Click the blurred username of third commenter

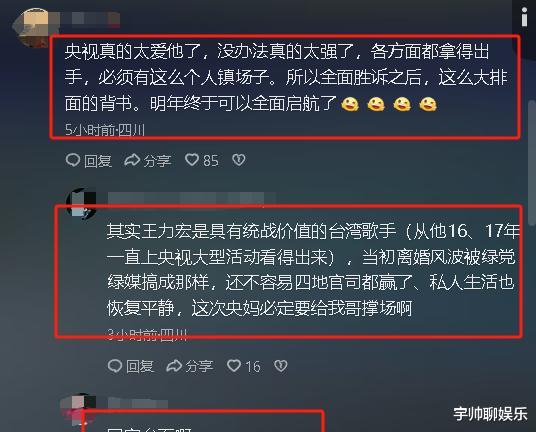138,403
